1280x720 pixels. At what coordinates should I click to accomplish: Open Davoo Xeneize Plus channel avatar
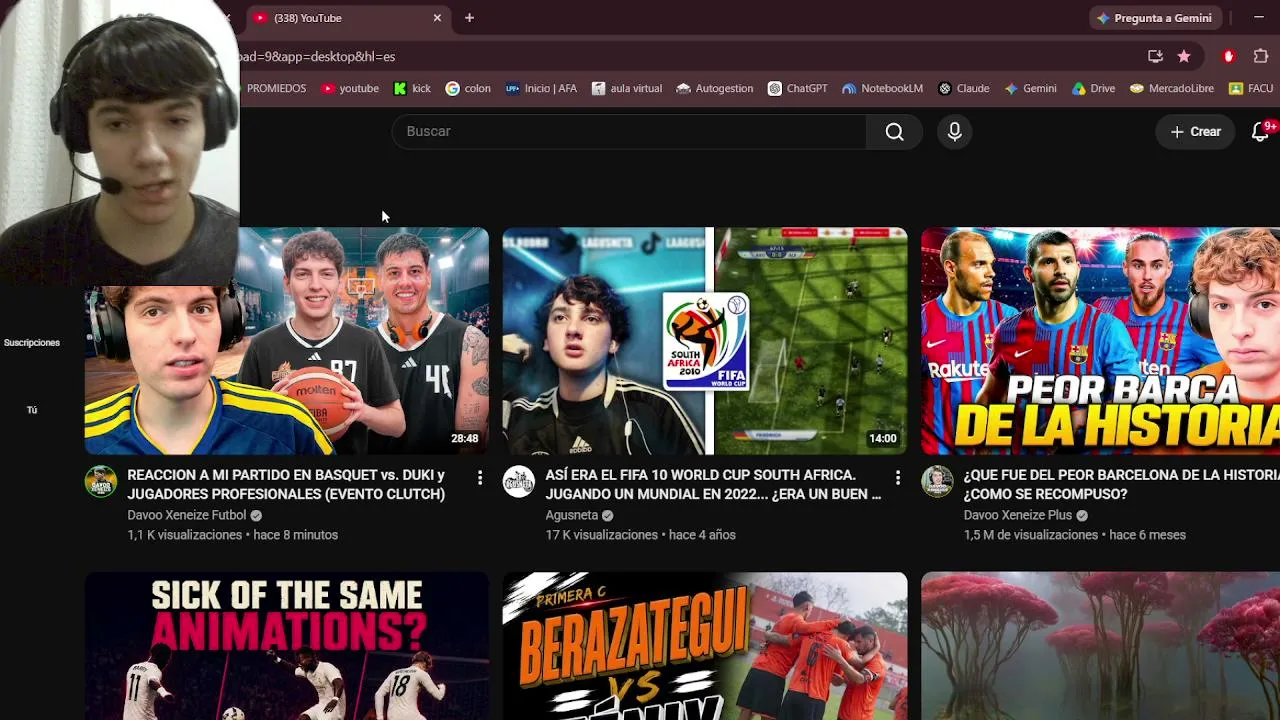[x=937, y=482]
